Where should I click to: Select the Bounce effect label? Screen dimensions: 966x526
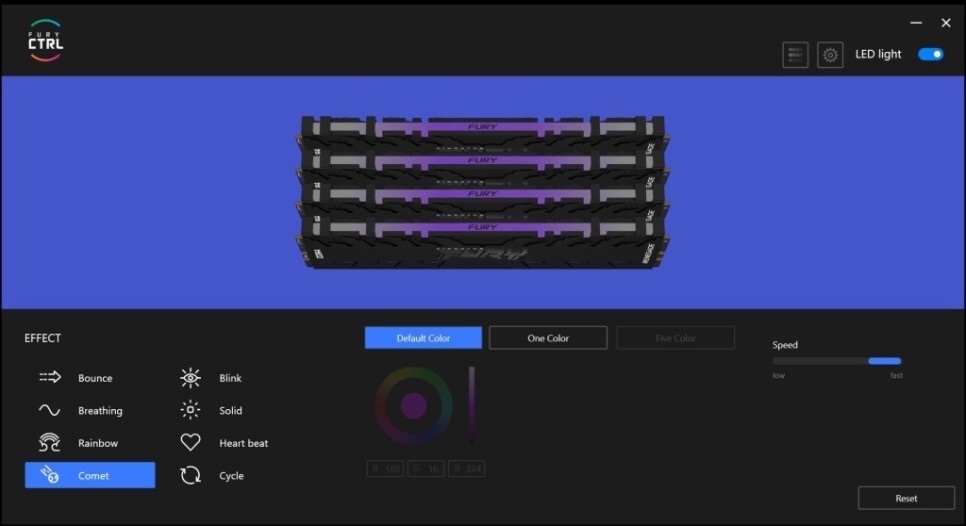click(95, 378)
